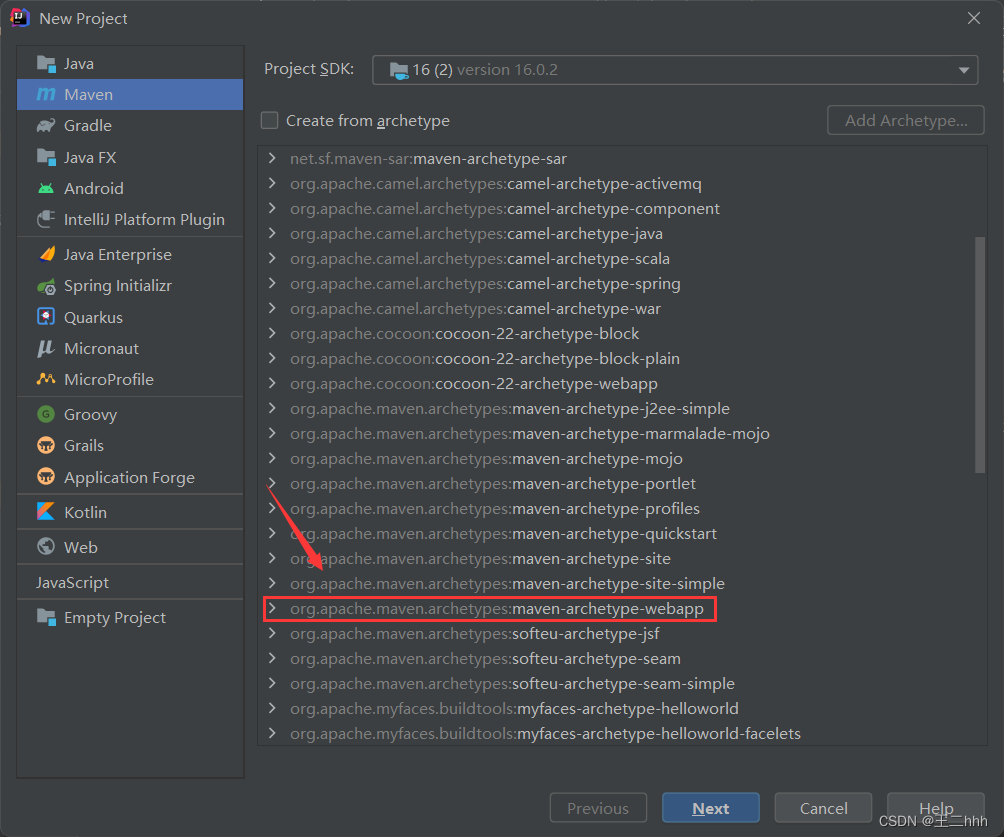Image resolution: width=1004 pixels, height=837 pixels.
Task: Click the Application Forge icon
Action: [x=46, y=477]
